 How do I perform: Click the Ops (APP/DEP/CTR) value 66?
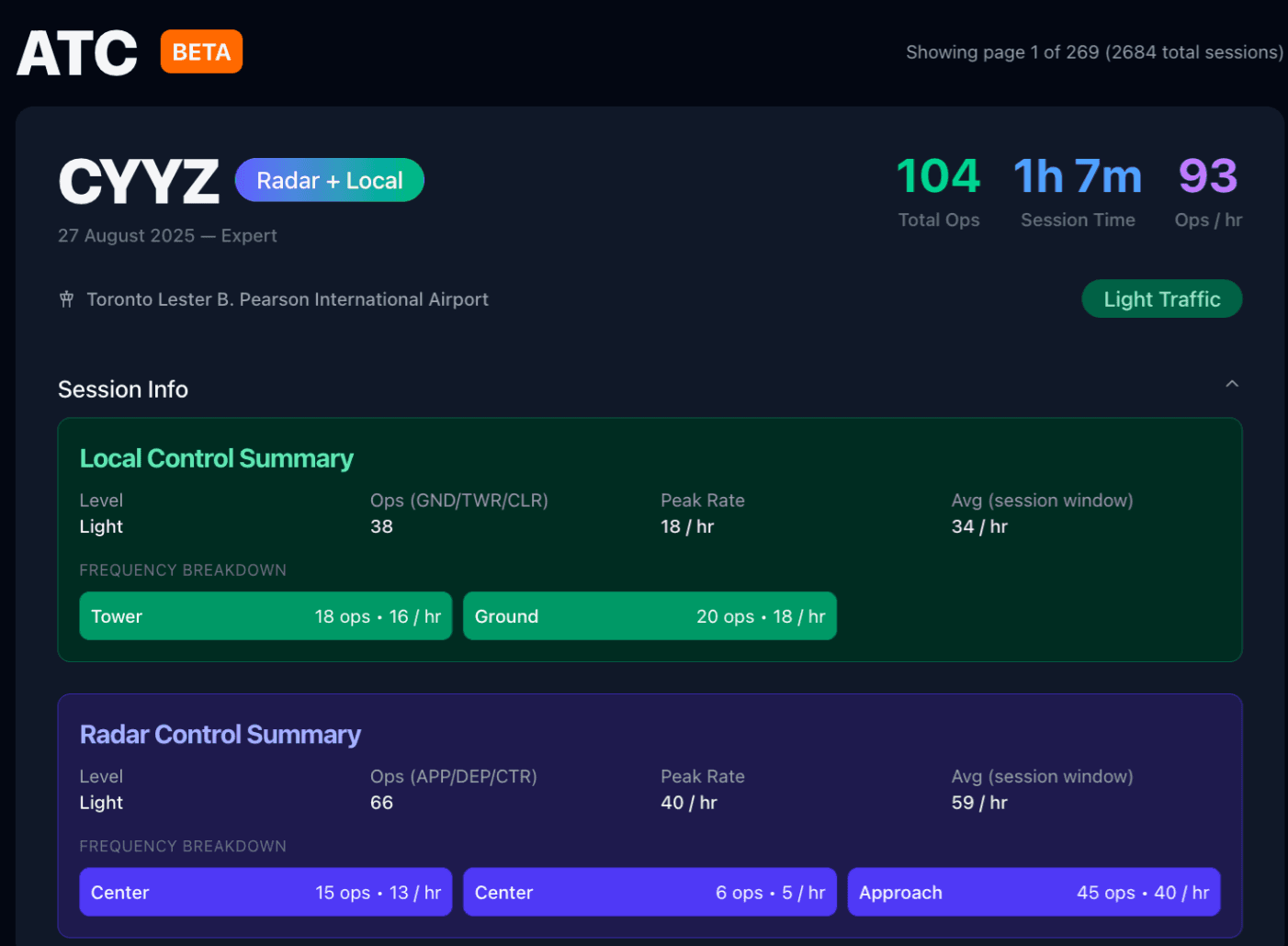(381, 803)
